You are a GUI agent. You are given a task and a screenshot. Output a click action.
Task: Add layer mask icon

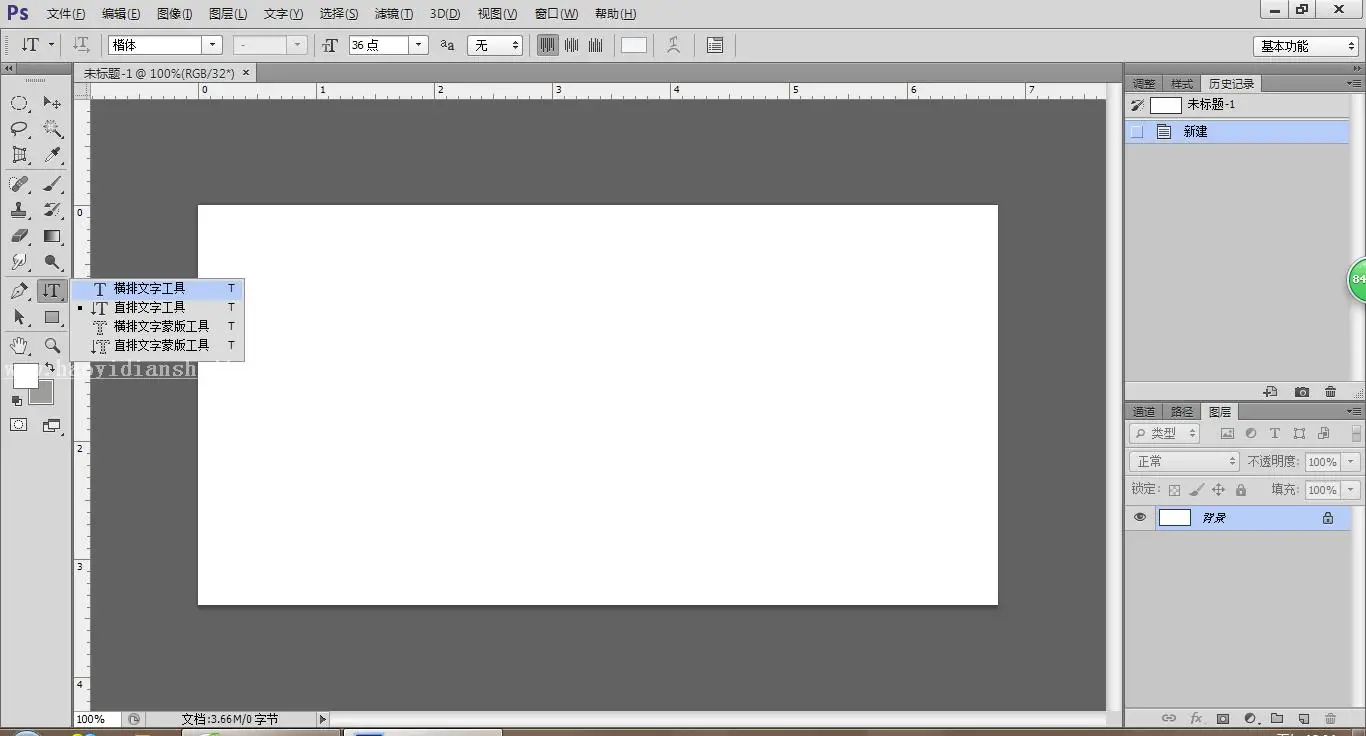[1223, 718]
